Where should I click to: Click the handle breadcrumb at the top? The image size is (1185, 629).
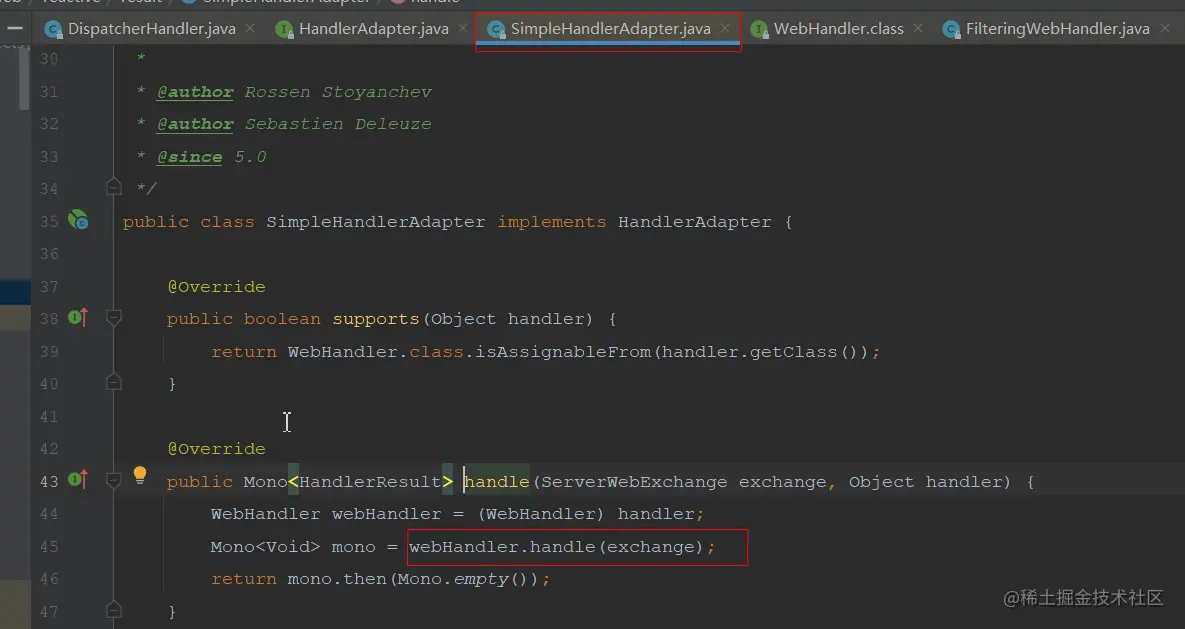click(x=435, y=2)
